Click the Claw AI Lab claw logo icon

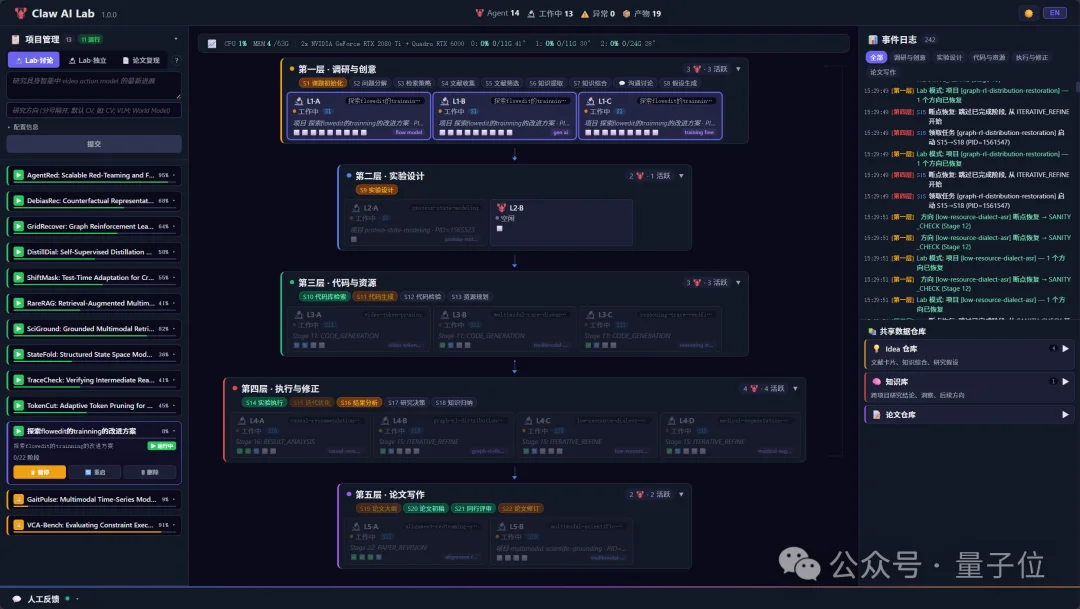click(x=21, y=14)
